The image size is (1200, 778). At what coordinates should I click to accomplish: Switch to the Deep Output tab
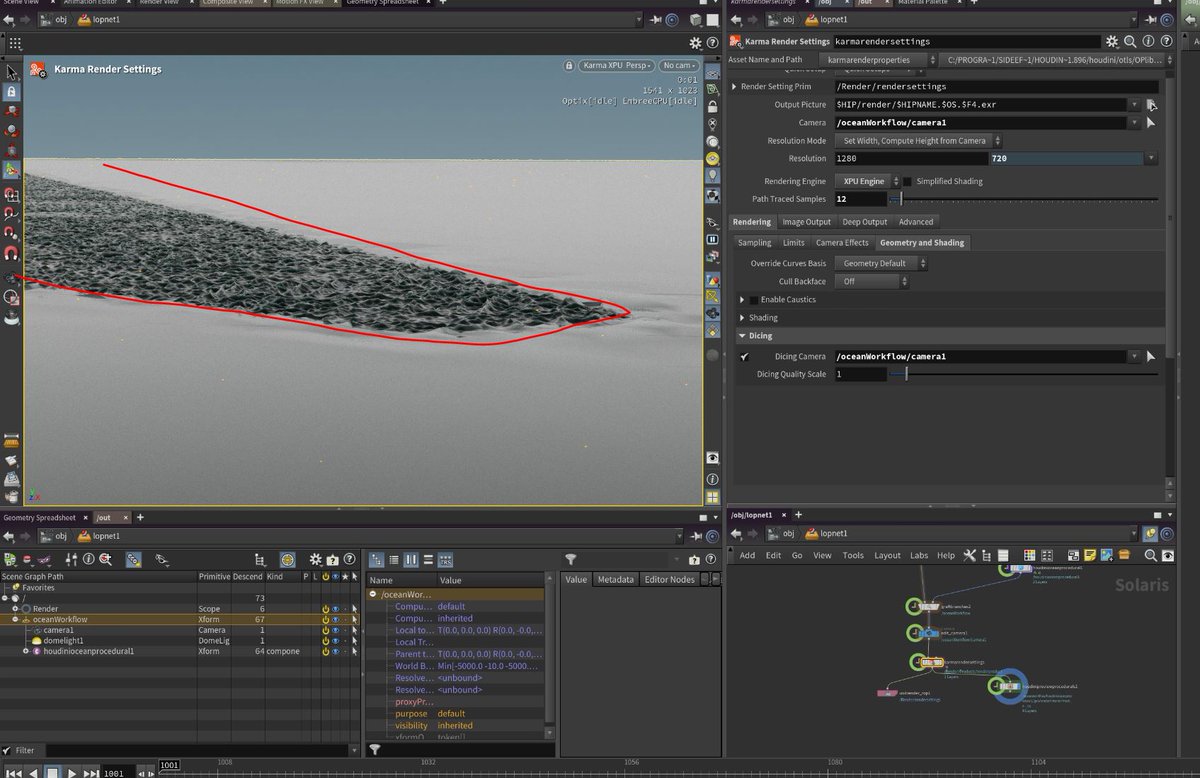[x=864, y=221]
